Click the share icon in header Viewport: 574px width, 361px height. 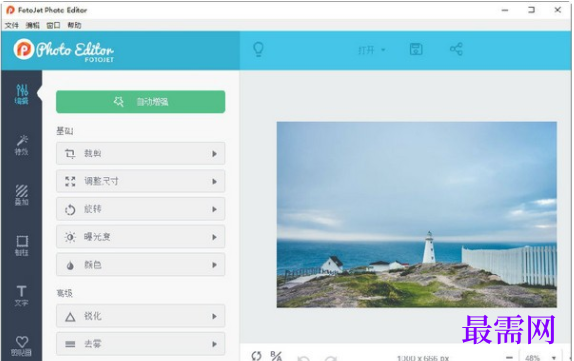[456, 49]
